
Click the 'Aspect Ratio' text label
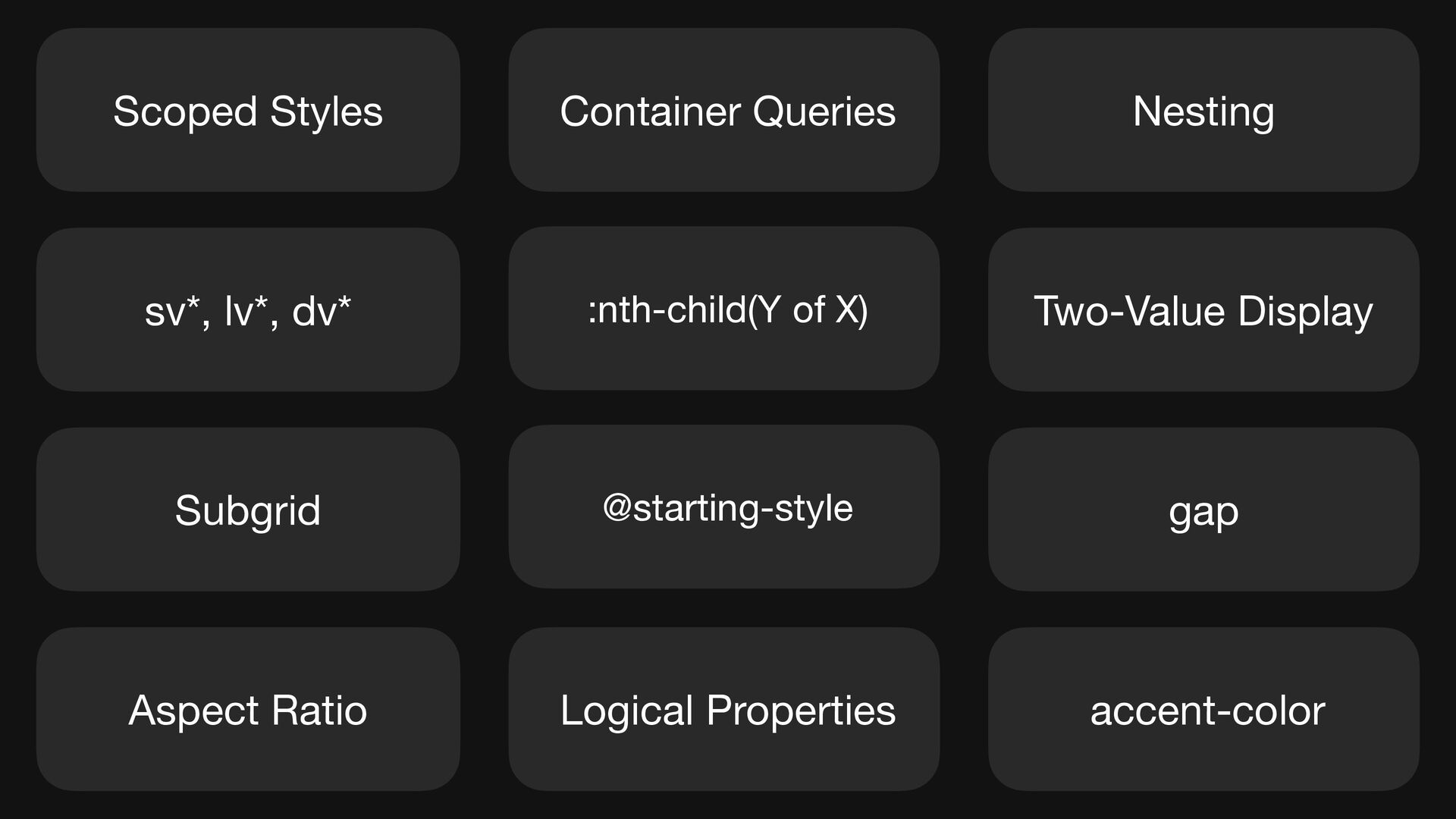click(248, 712)
